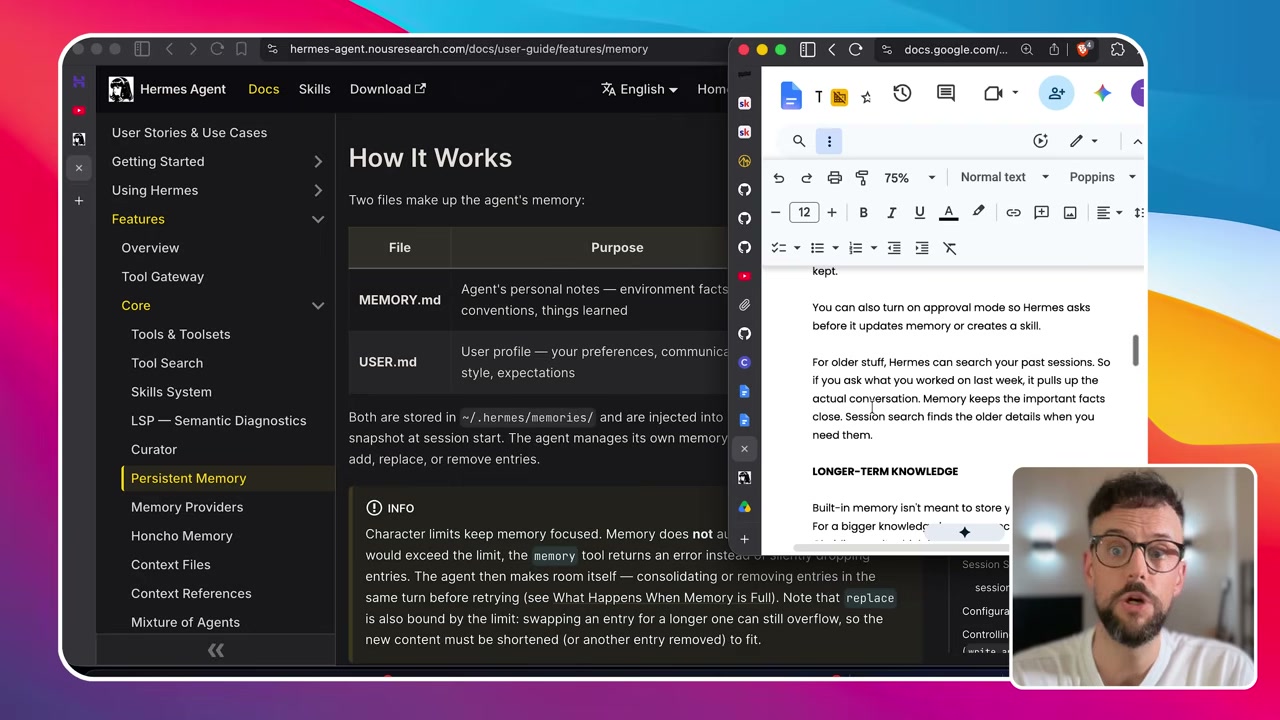Undo the last edit in Docs
The height and width of the screenshot is (720, 1280).
click(779, 178)
